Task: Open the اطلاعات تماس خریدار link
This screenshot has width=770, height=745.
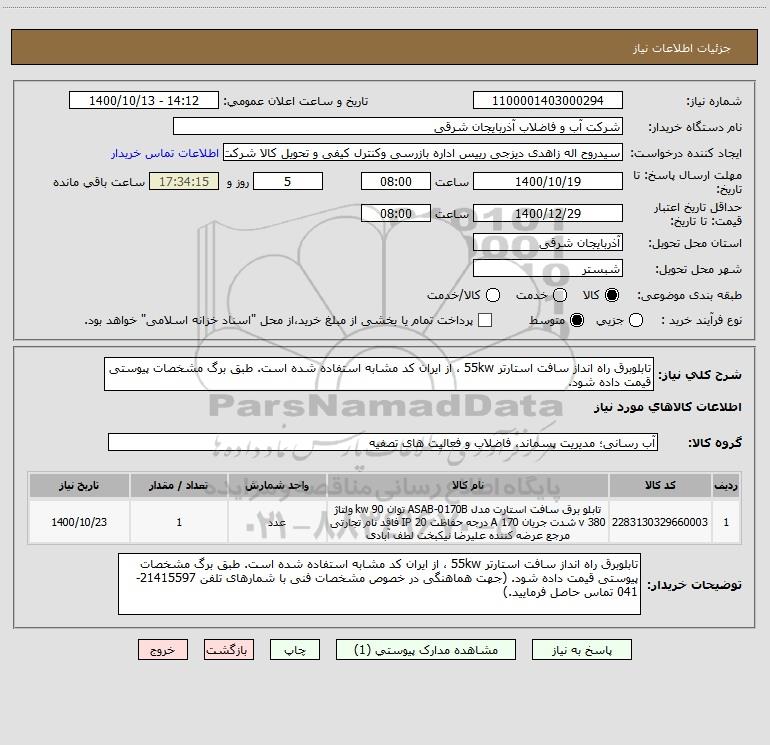Action: point(165,153)
